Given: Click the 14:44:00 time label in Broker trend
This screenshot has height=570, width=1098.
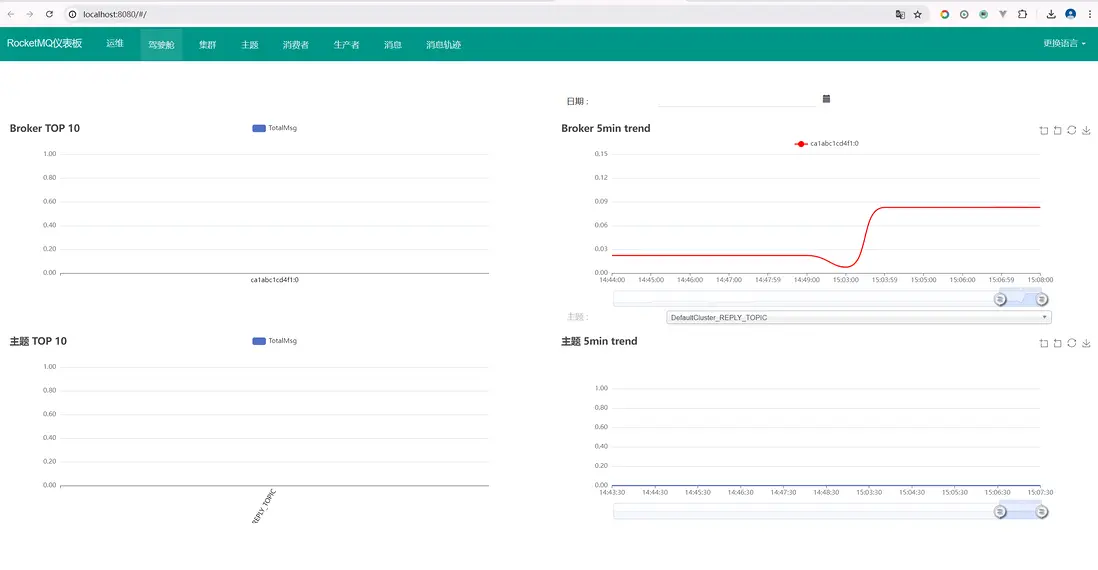Looking at the screenshot, I should tap(612, 280).
